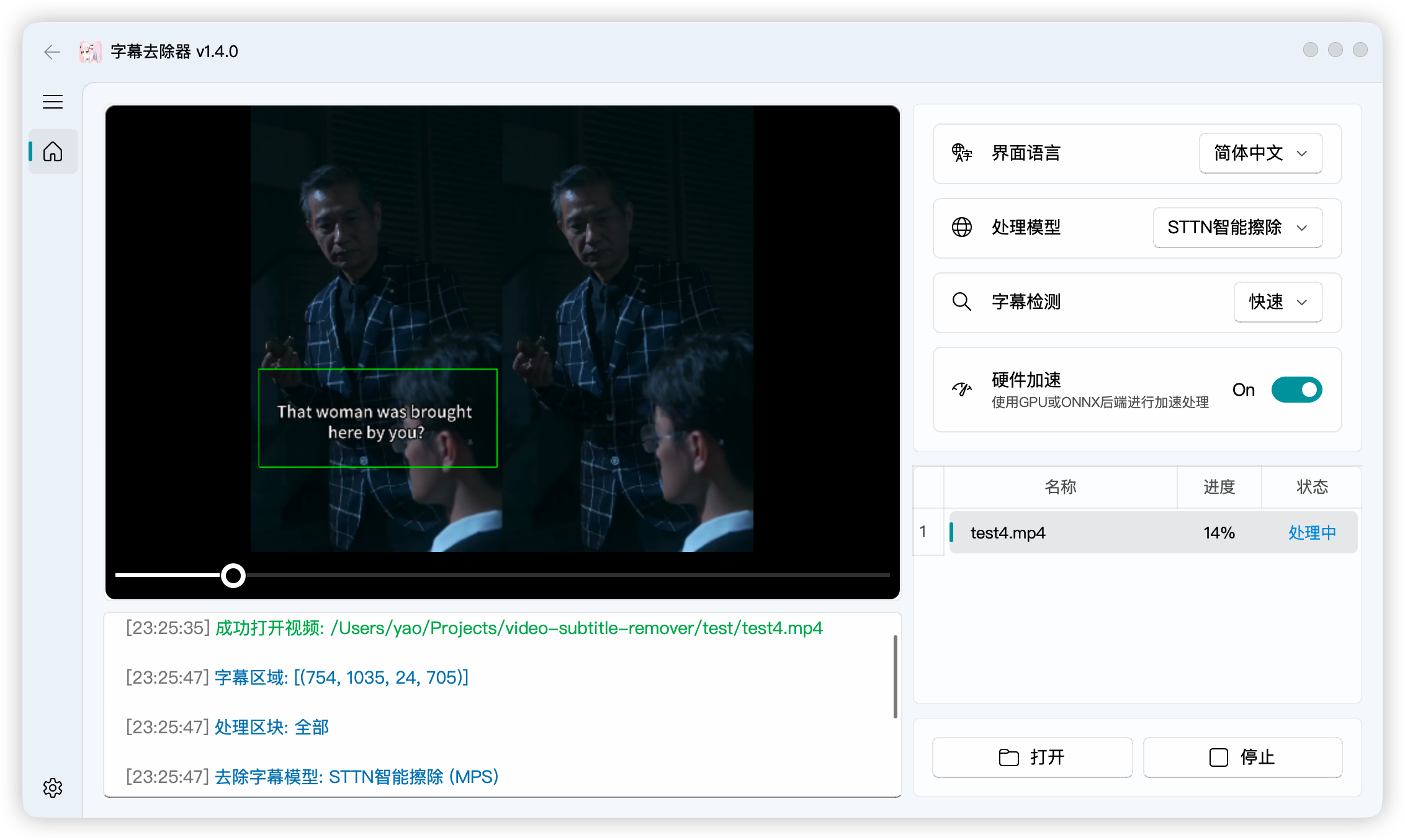The height and width of the screenshot is (840, 1405).
Task: Open the sidebar hamburger menu
Action: (x=53, y=101)
